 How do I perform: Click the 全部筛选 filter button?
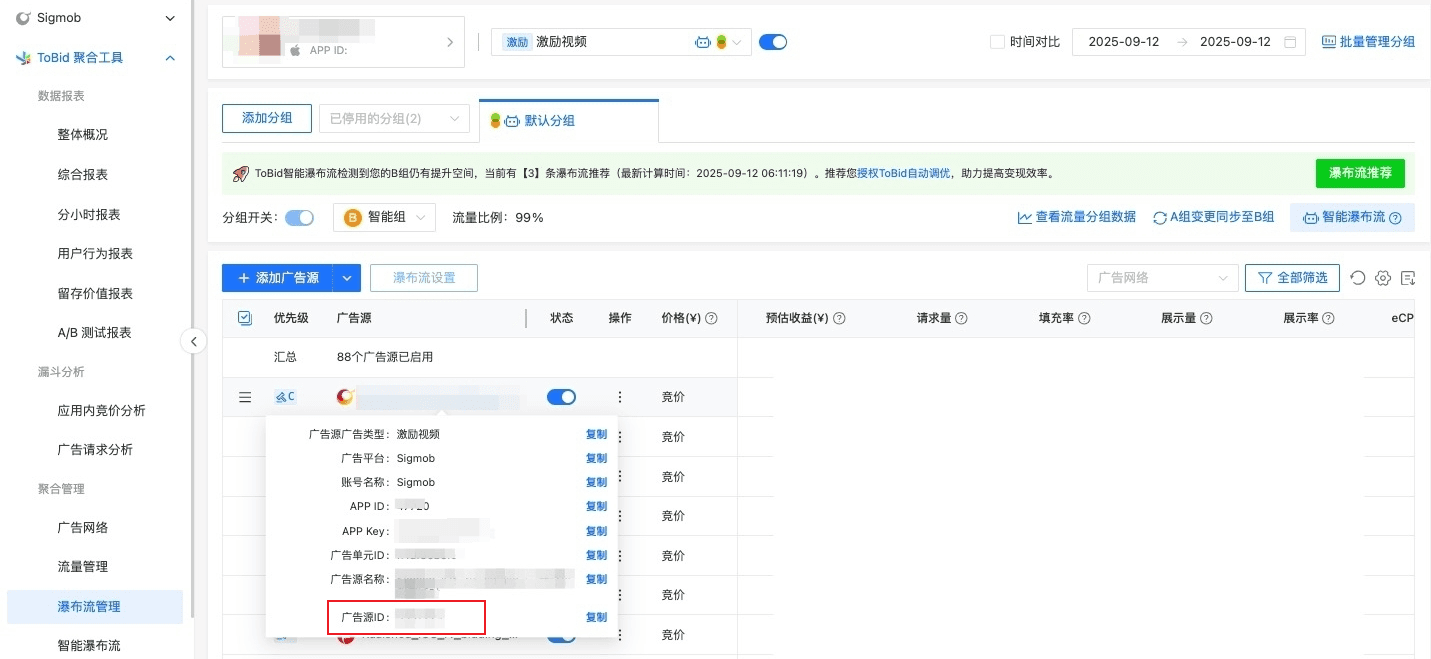click(x=1292, y=278)
